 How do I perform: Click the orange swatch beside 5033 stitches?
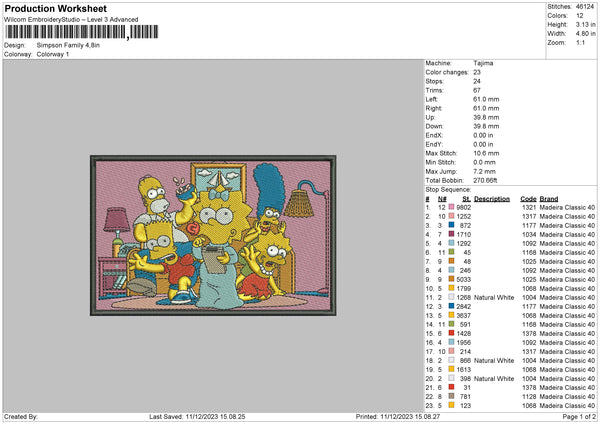point(452,279)
